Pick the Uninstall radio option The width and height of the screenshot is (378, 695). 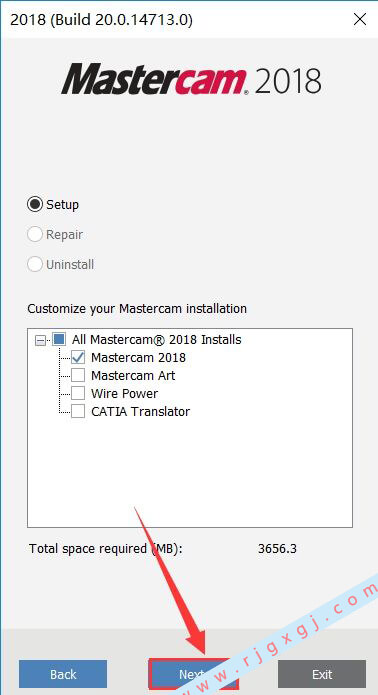pos(35,265)
